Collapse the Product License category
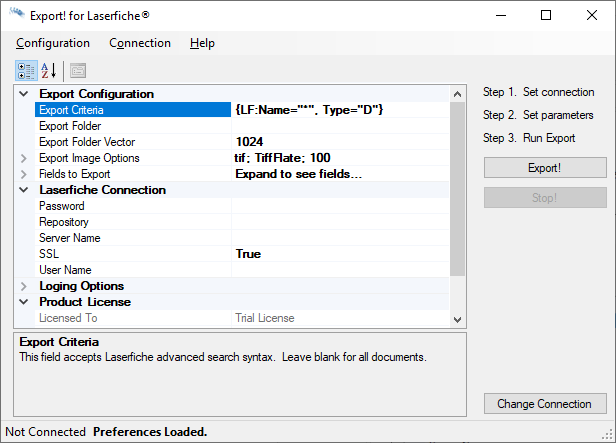The image size is (616, 443). 24,302
